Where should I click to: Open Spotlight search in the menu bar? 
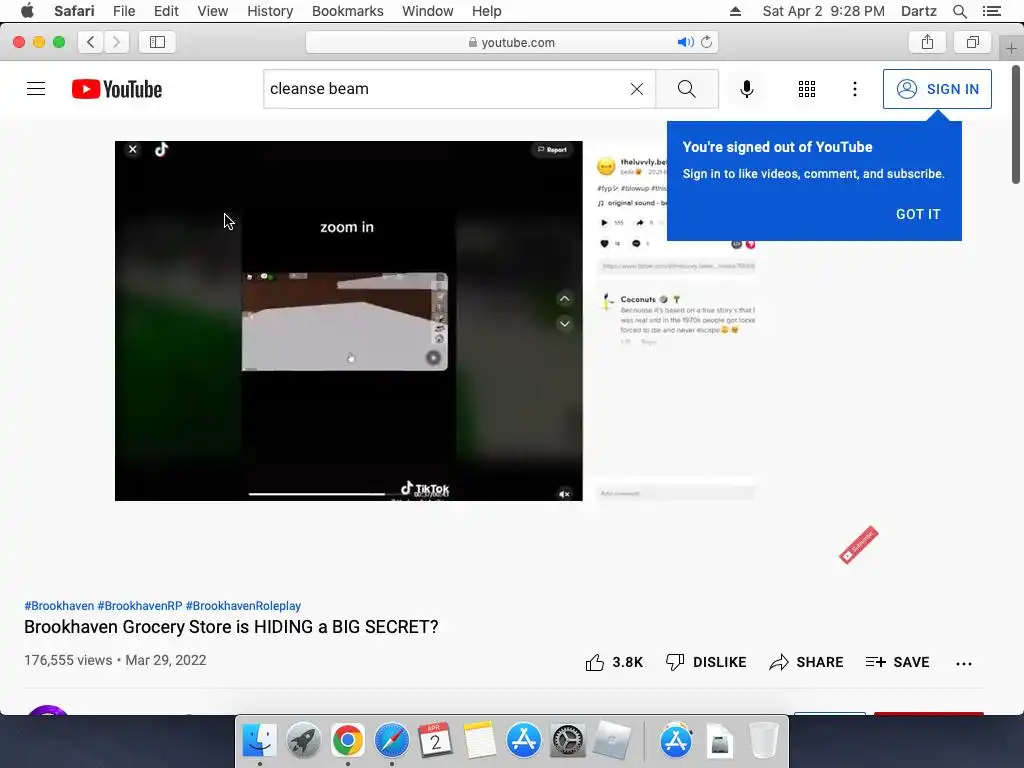959,11
